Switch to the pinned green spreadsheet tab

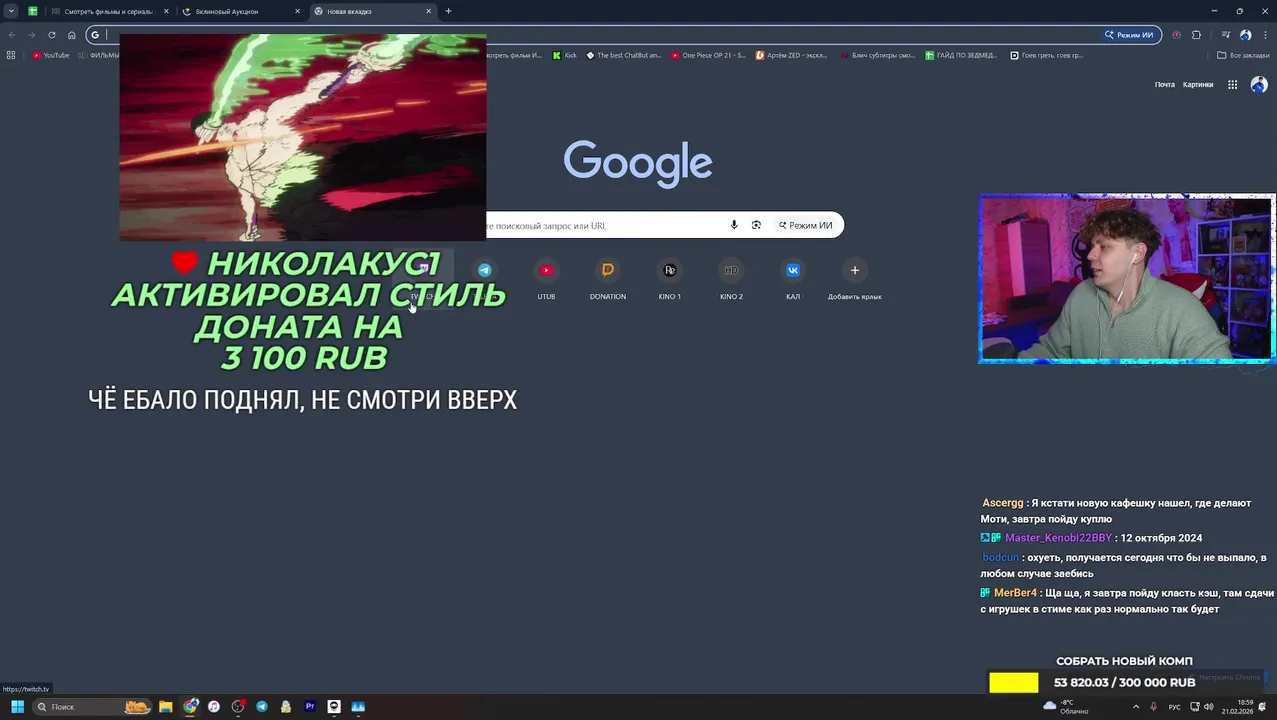click(33, 11)
